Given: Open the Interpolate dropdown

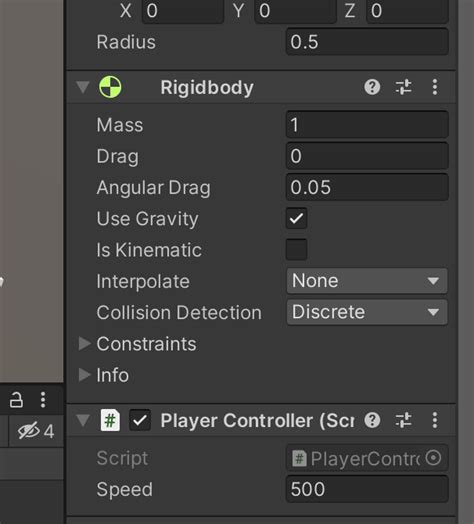Looking at the screenshot, I should tap(367, 281).
